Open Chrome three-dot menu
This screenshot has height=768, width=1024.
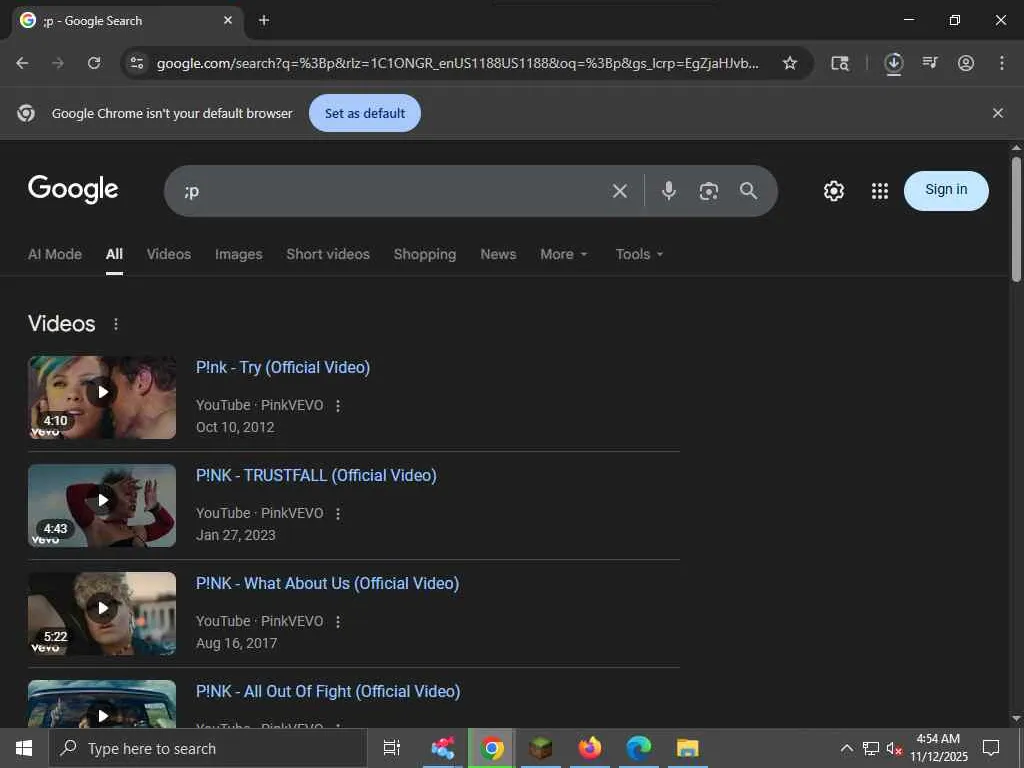(x=1002, y=63)
